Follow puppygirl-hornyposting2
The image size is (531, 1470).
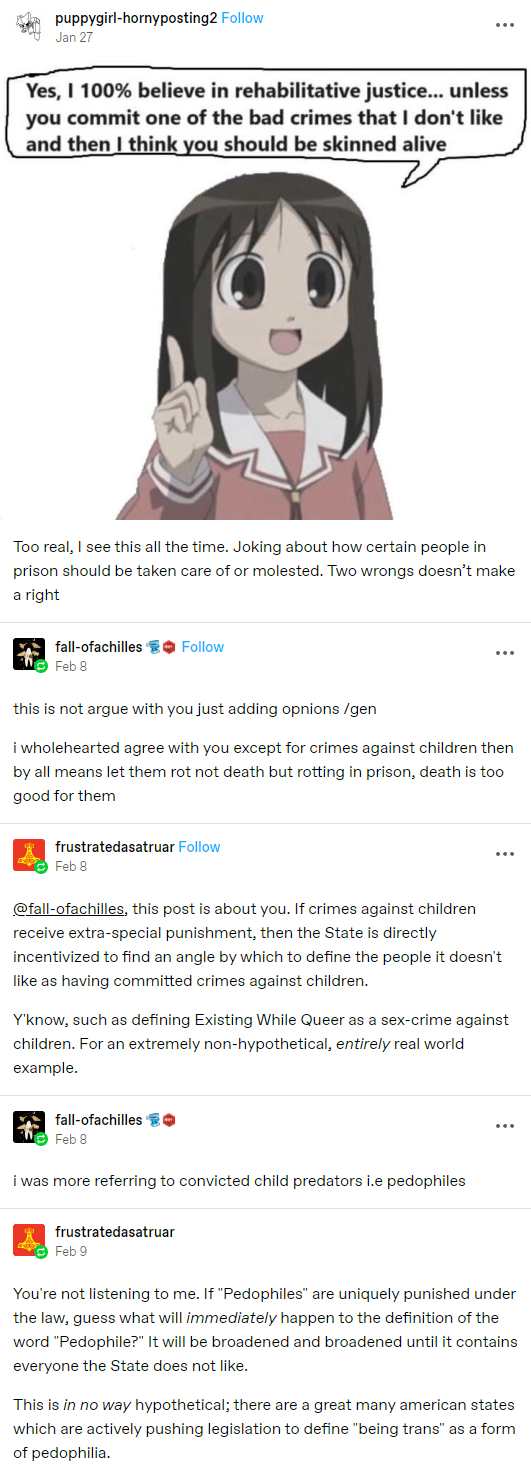tap(242, 19)
